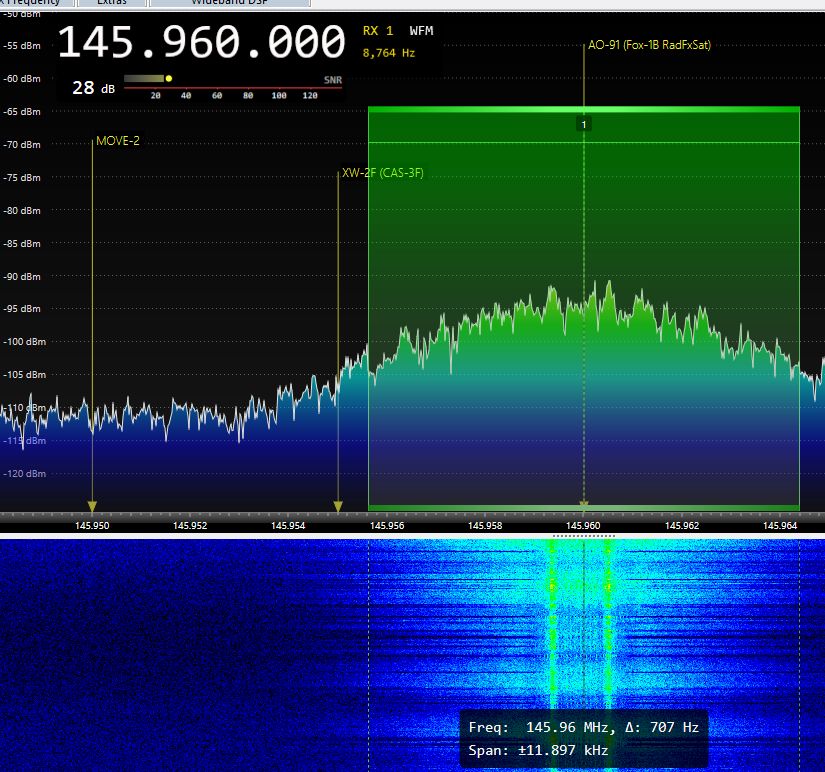Screen dimensions: 825x772
Task: Click 145.952 on the frequency axis
Action: pyautogui.click(x=190, y=525)
